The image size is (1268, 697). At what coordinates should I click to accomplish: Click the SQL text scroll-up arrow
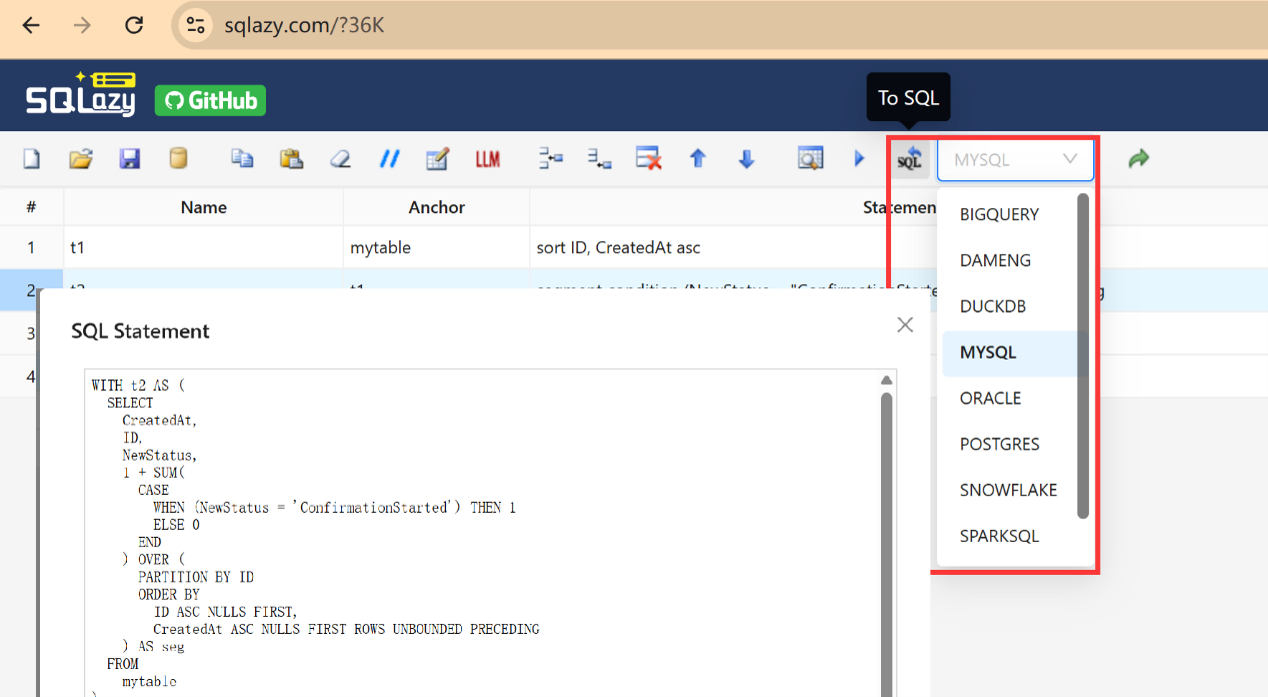(x=886, y=380)
